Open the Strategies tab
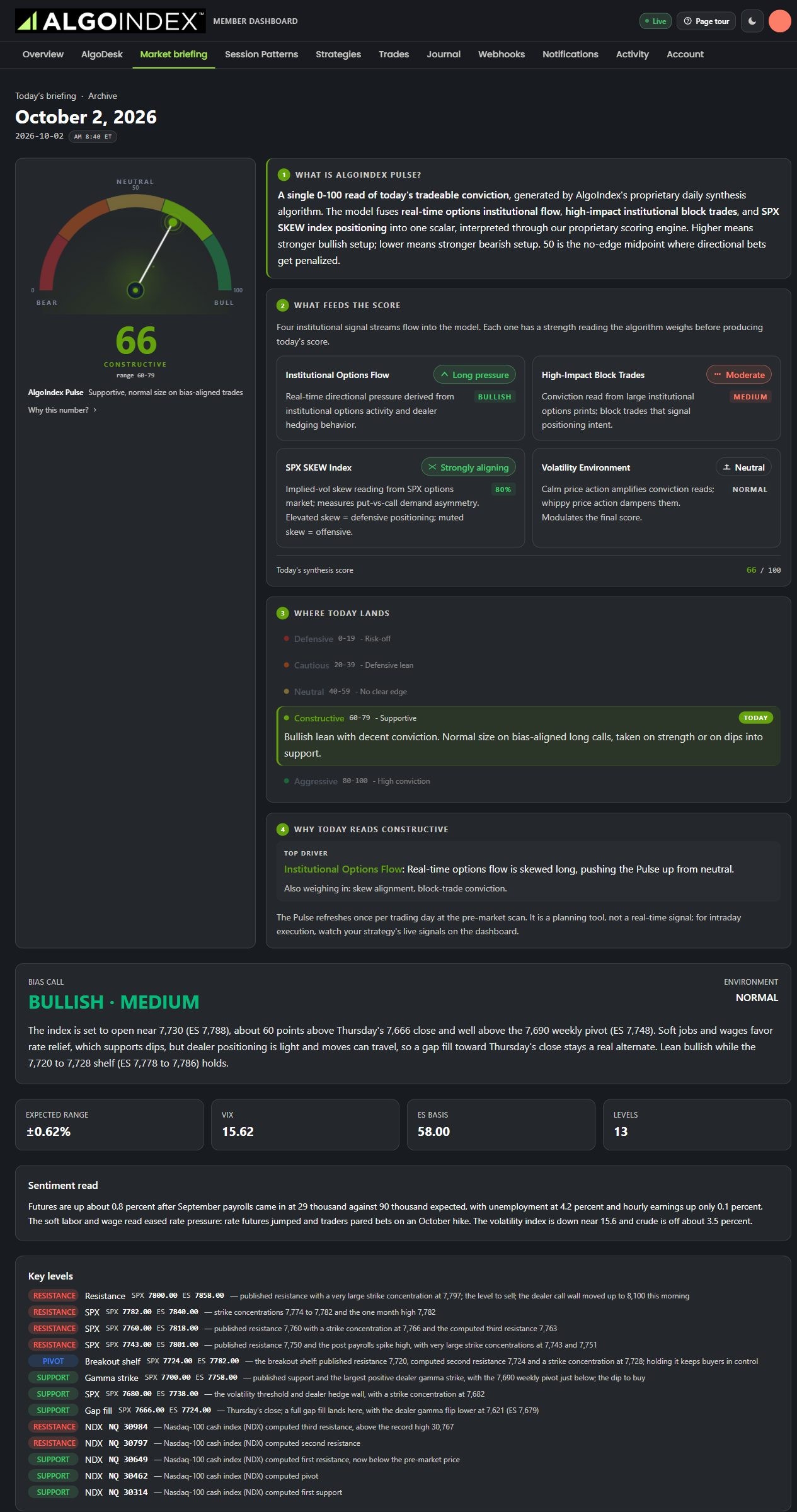 click(x=338, y=54)
